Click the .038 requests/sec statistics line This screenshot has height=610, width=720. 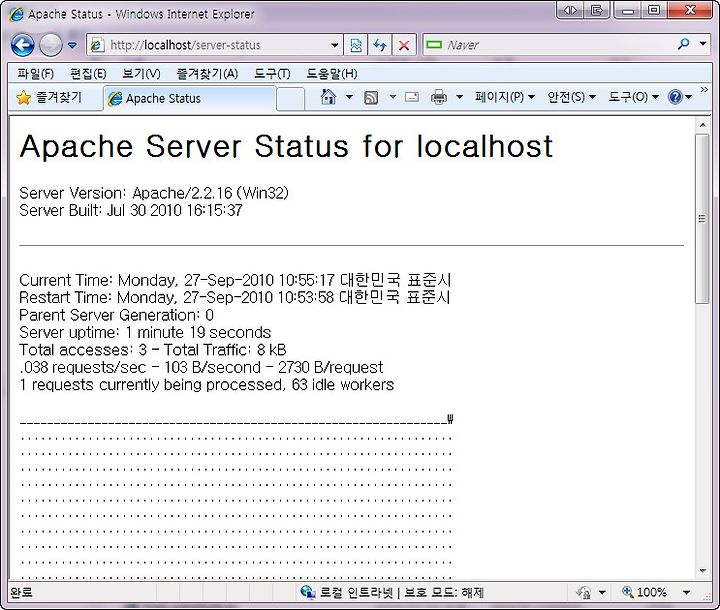coord(201,367)
